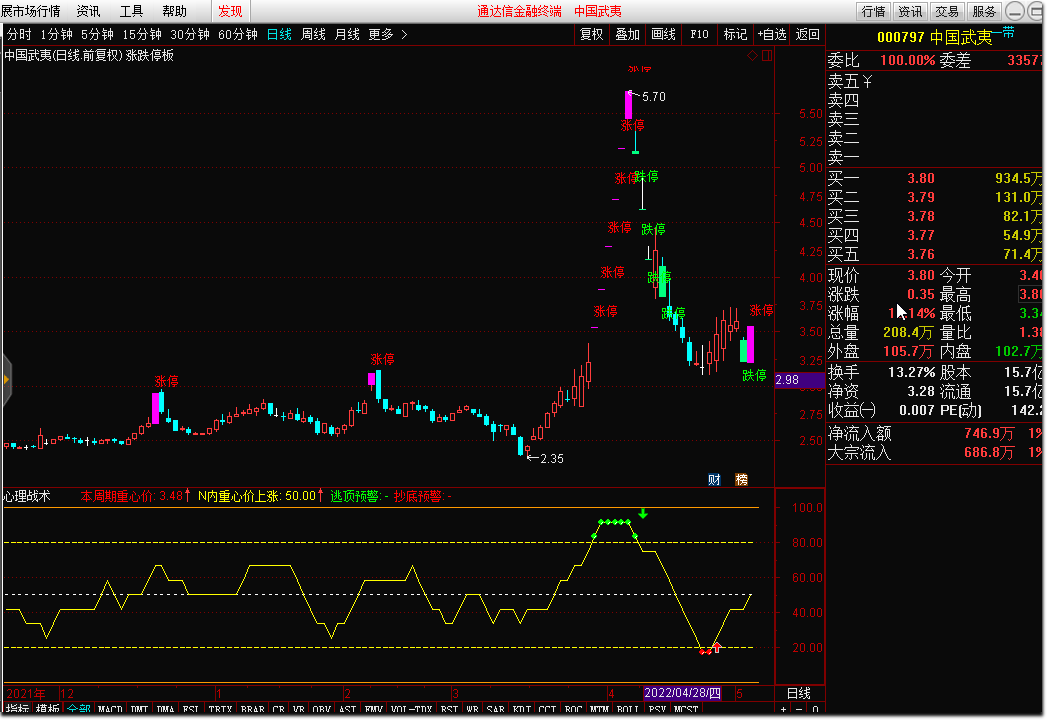Viewport: 1048px width, 720px height.
Task: Click the 交易 button at top right
Action: point(946,11)
